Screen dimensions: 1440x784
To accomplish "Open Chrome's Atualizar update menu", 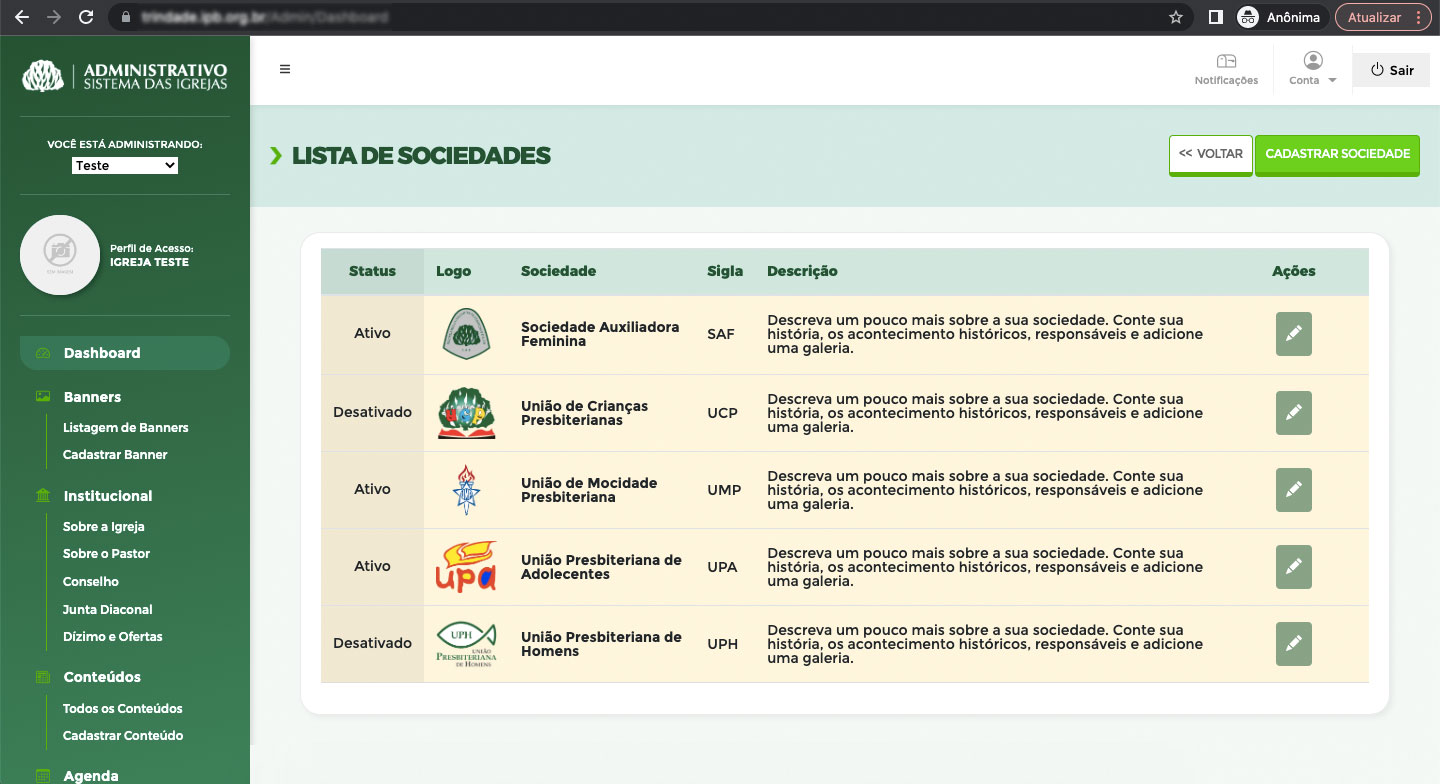I will pyautogui.click(x=1382, y=17).
